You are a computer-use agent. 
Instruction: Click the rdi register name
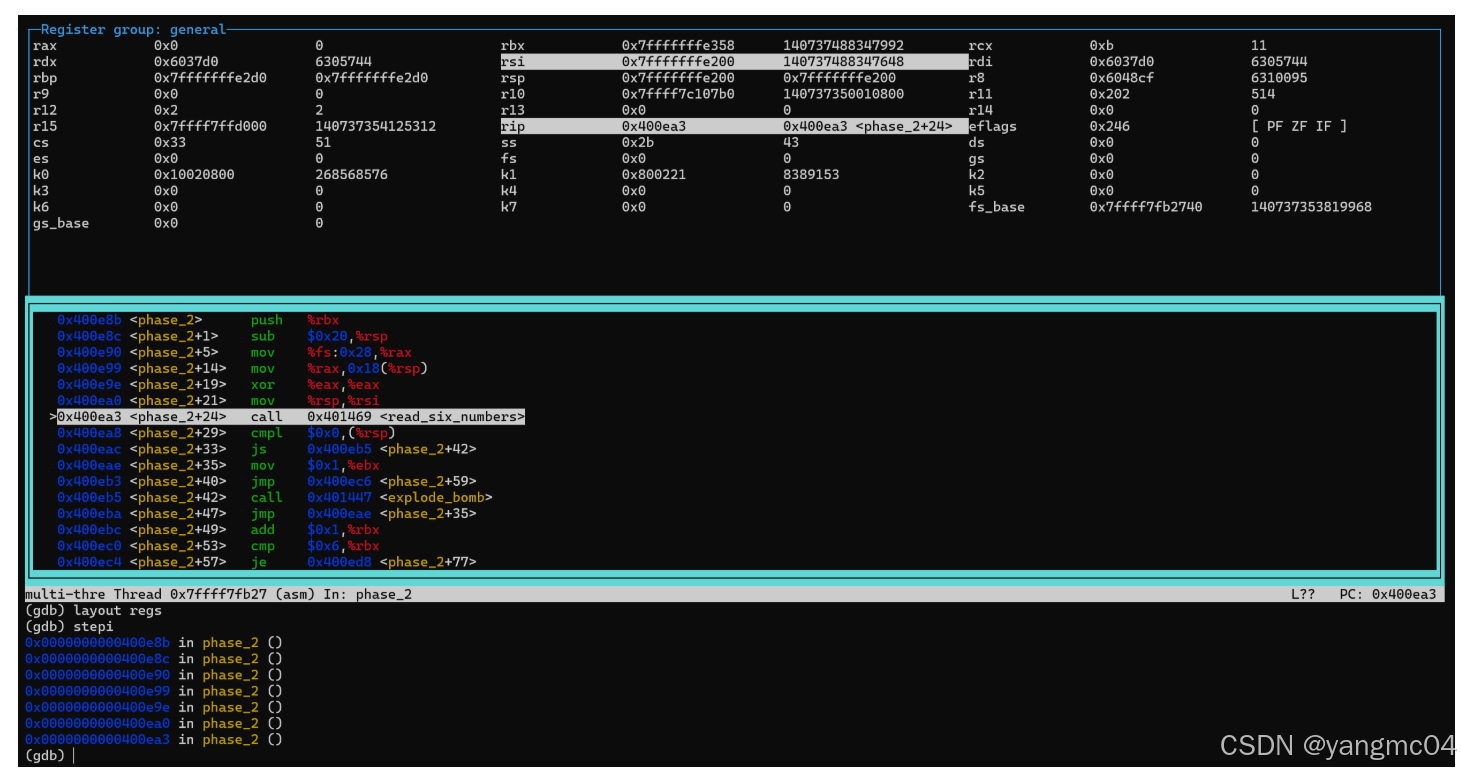click(x=980, y=61)
